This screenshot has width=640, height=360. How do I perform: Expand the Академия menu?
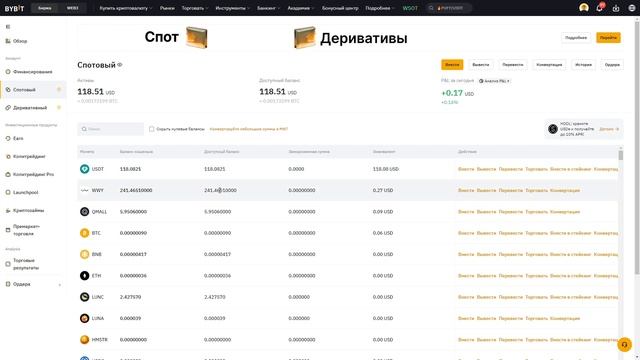pos(301,8)
